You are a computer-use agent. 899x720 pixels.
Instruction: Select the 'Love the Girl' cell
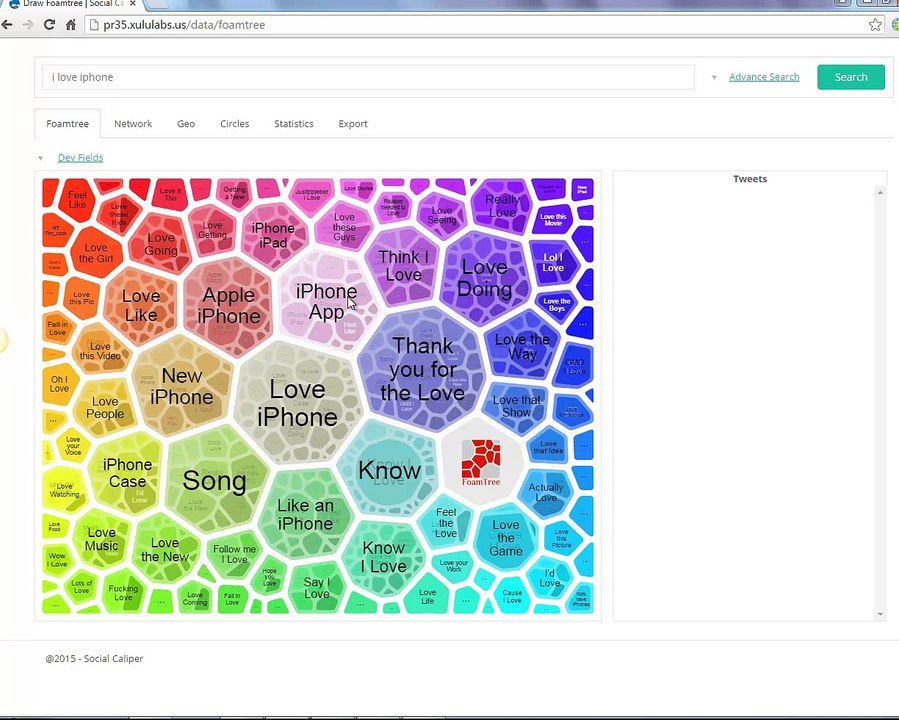[96, 253]
